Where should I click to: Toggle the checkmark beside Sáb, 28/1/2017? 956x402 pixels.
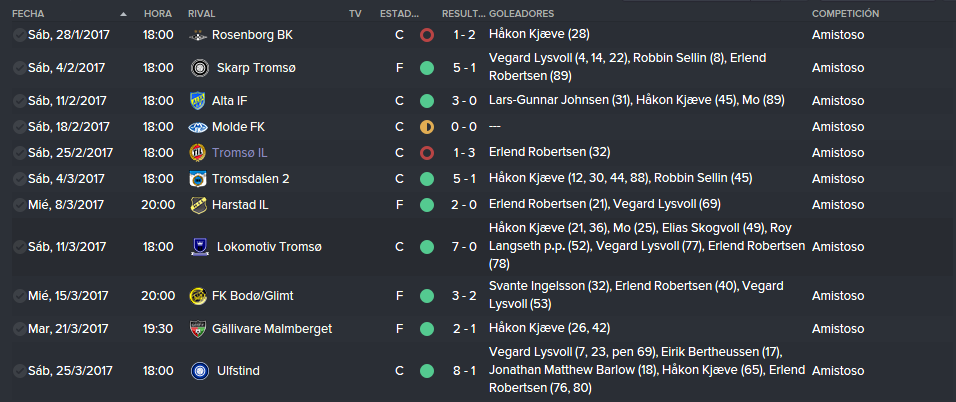19,35
